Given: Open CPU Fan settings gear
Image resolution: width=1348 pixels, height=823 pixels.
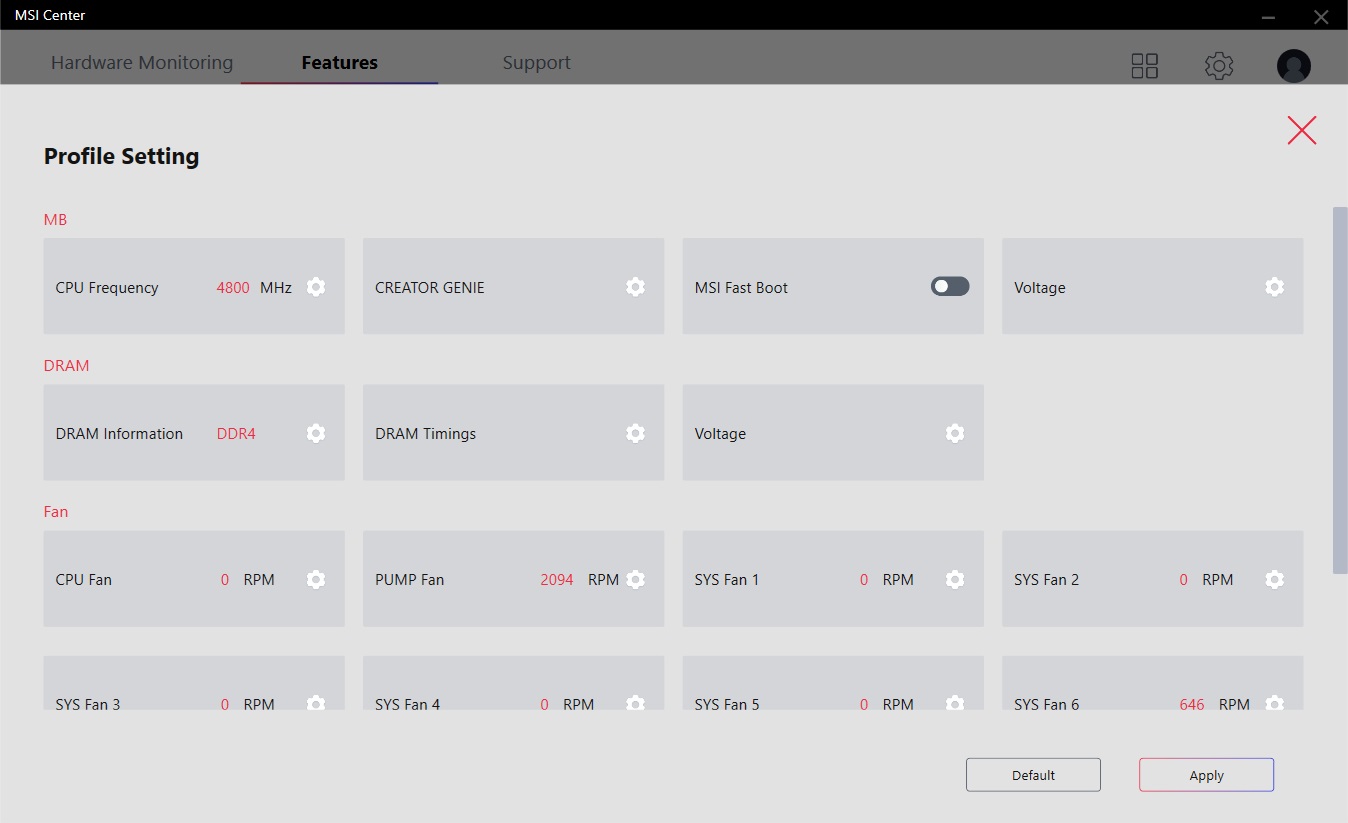Looking at the screenshot, I should [x=316, y=579].
